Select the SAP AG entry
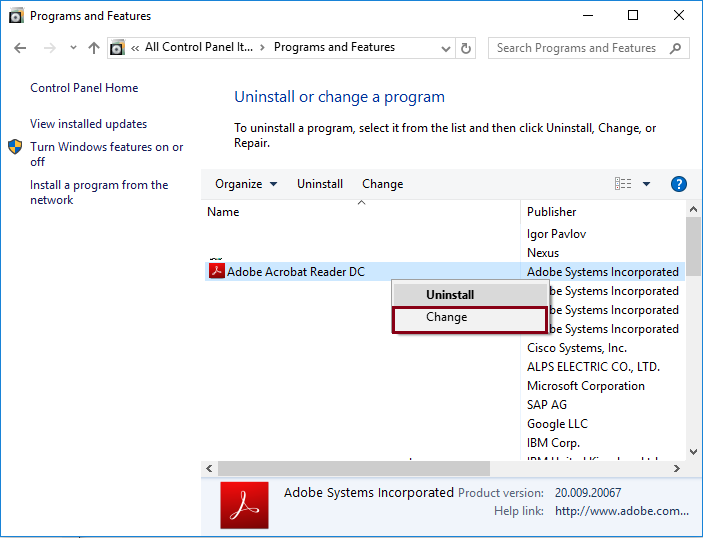 pos(547,404)
